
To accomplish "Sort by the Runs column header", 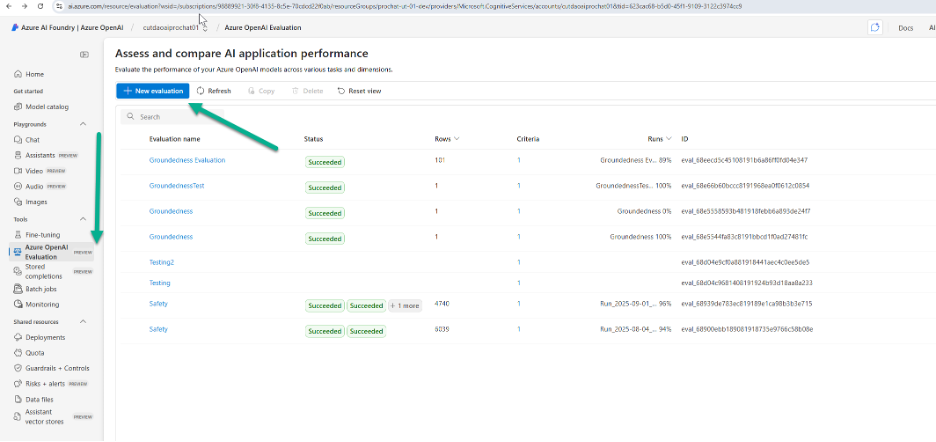I will click(x=660, y=139).
